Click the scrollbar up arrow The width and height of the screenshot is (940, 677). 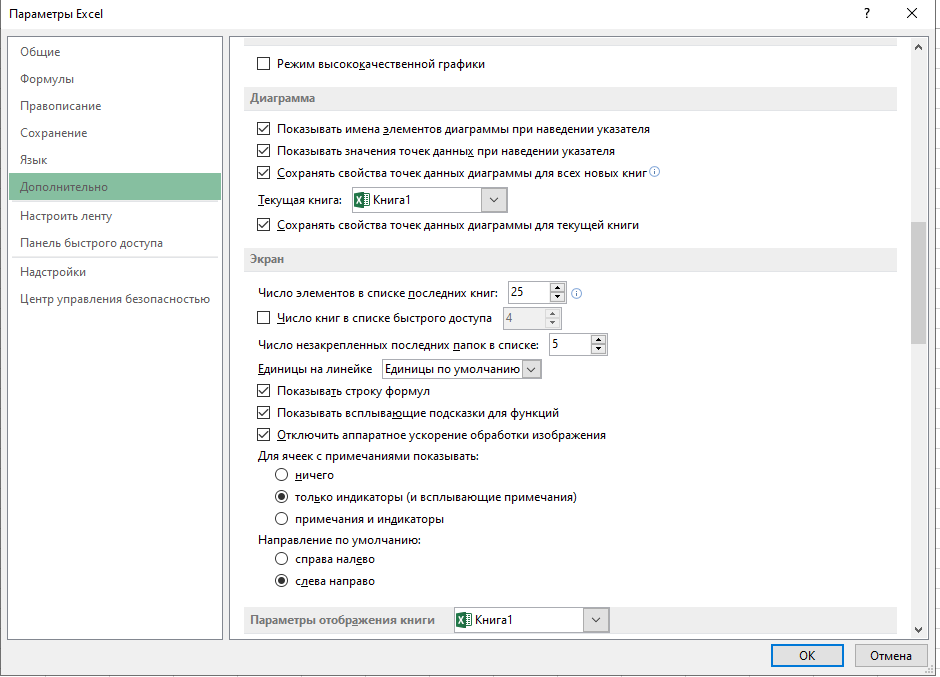918,47
